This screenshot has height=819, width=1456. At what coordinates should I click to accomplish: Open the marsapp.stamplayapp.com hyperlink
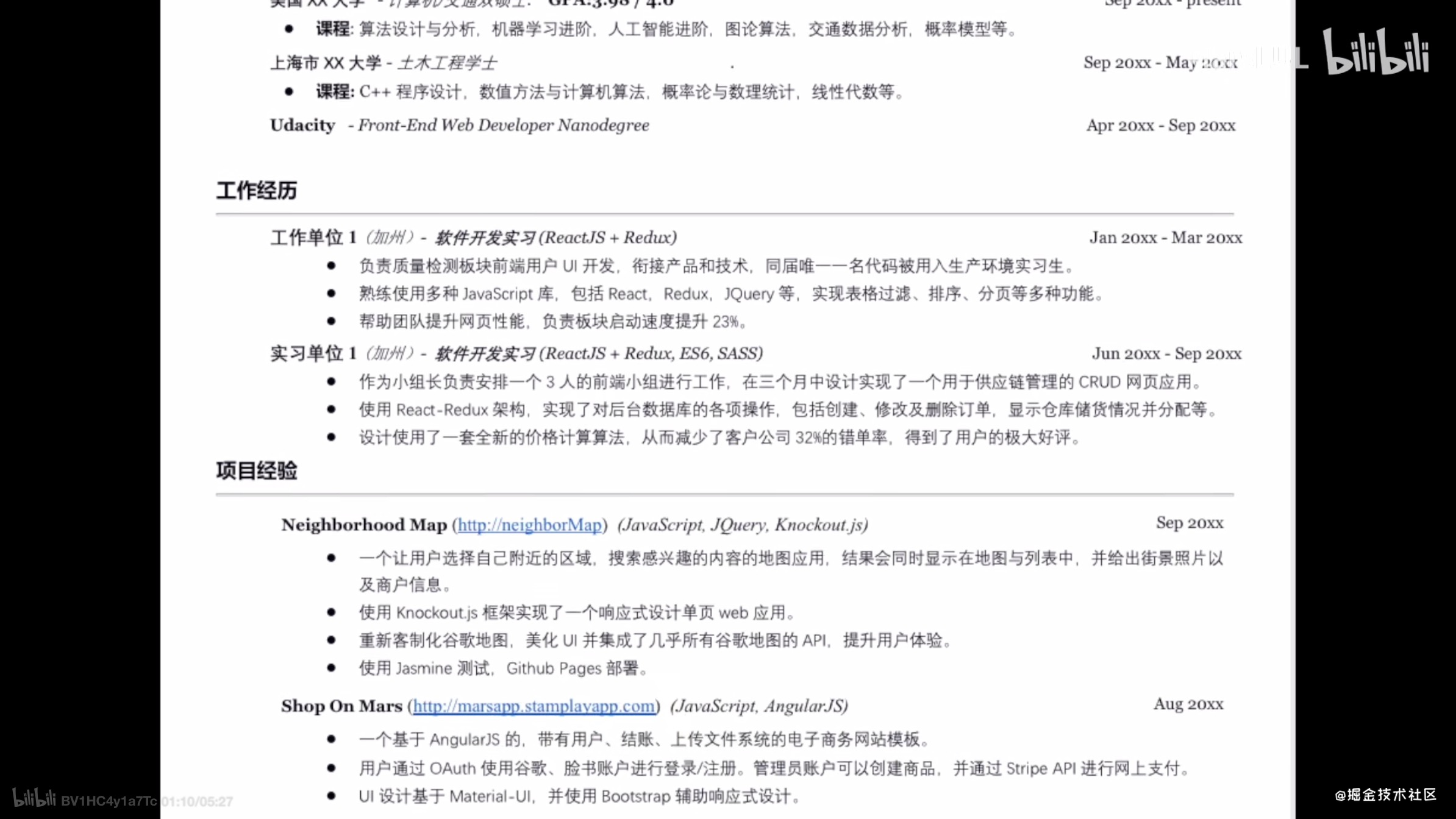click(534, 706)
